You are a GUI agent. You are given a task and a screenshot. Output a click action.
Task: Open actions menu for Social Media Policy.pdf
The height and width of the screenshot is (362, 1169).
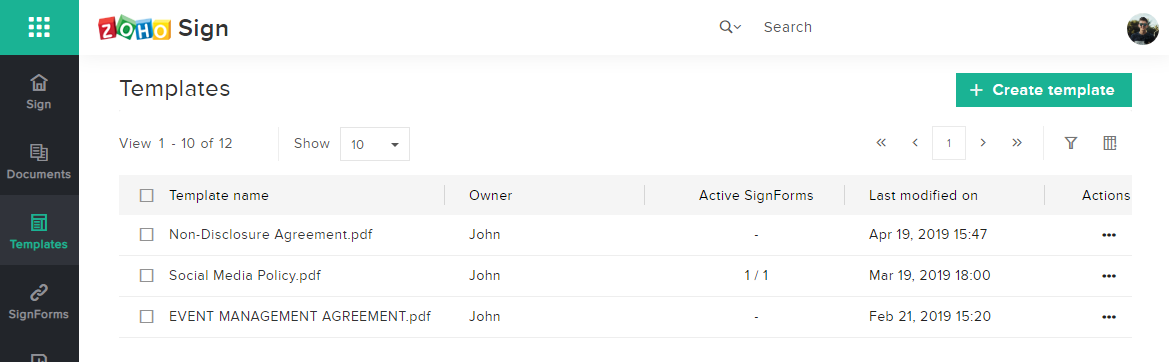coord(1109,276)
